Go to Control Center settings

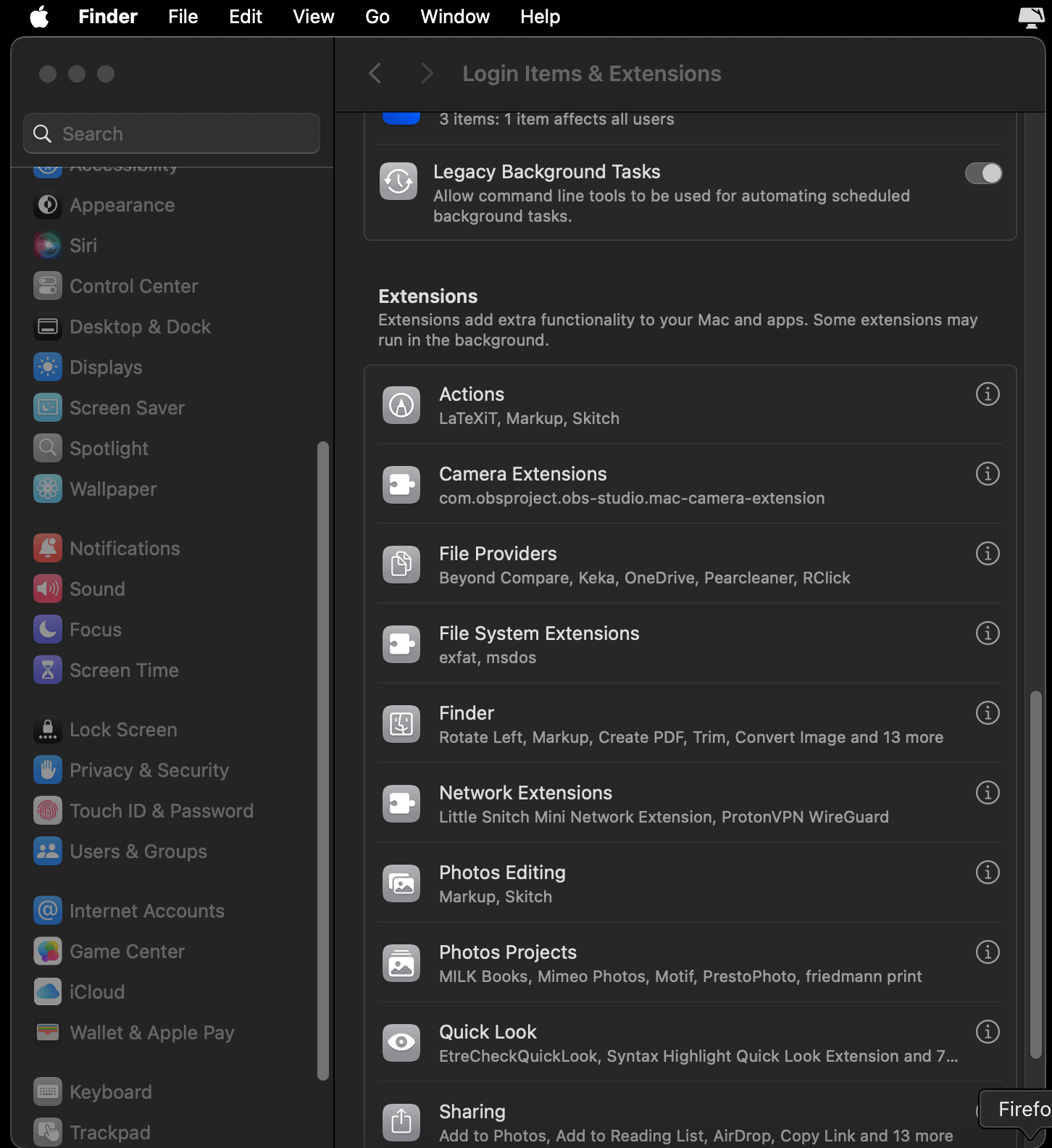point(133,286)
